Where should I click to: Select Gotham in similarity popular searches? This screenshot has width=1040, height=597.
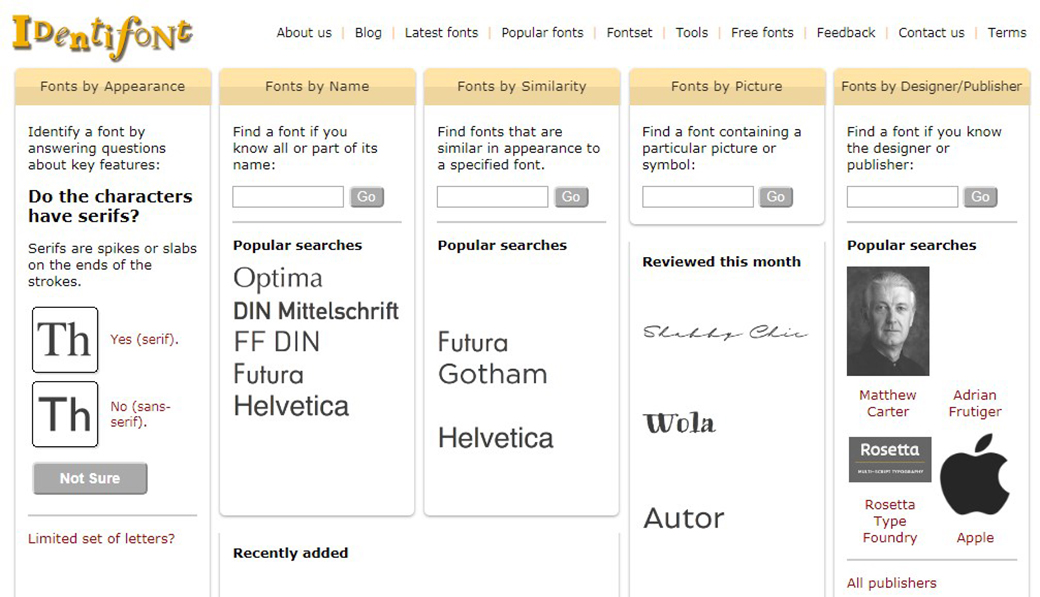point(492,374)
